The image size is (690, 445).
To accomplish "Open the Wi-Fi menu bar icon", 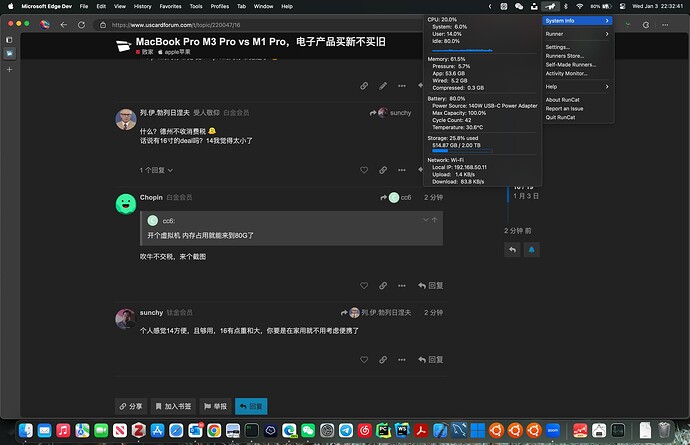I will pyautogui.click(x=580, y=6).
